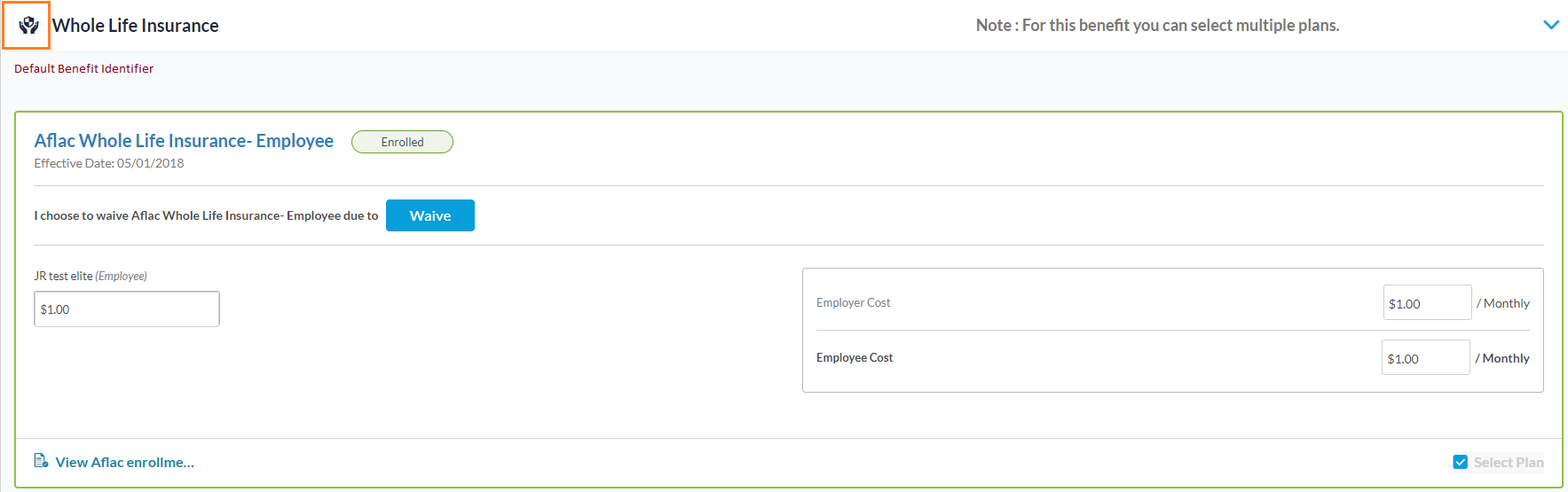Toggle the Select Plan checkbox
The height and width of the screenshot is (492, 1568).
pyautogui.click(x=1460, y=462)
